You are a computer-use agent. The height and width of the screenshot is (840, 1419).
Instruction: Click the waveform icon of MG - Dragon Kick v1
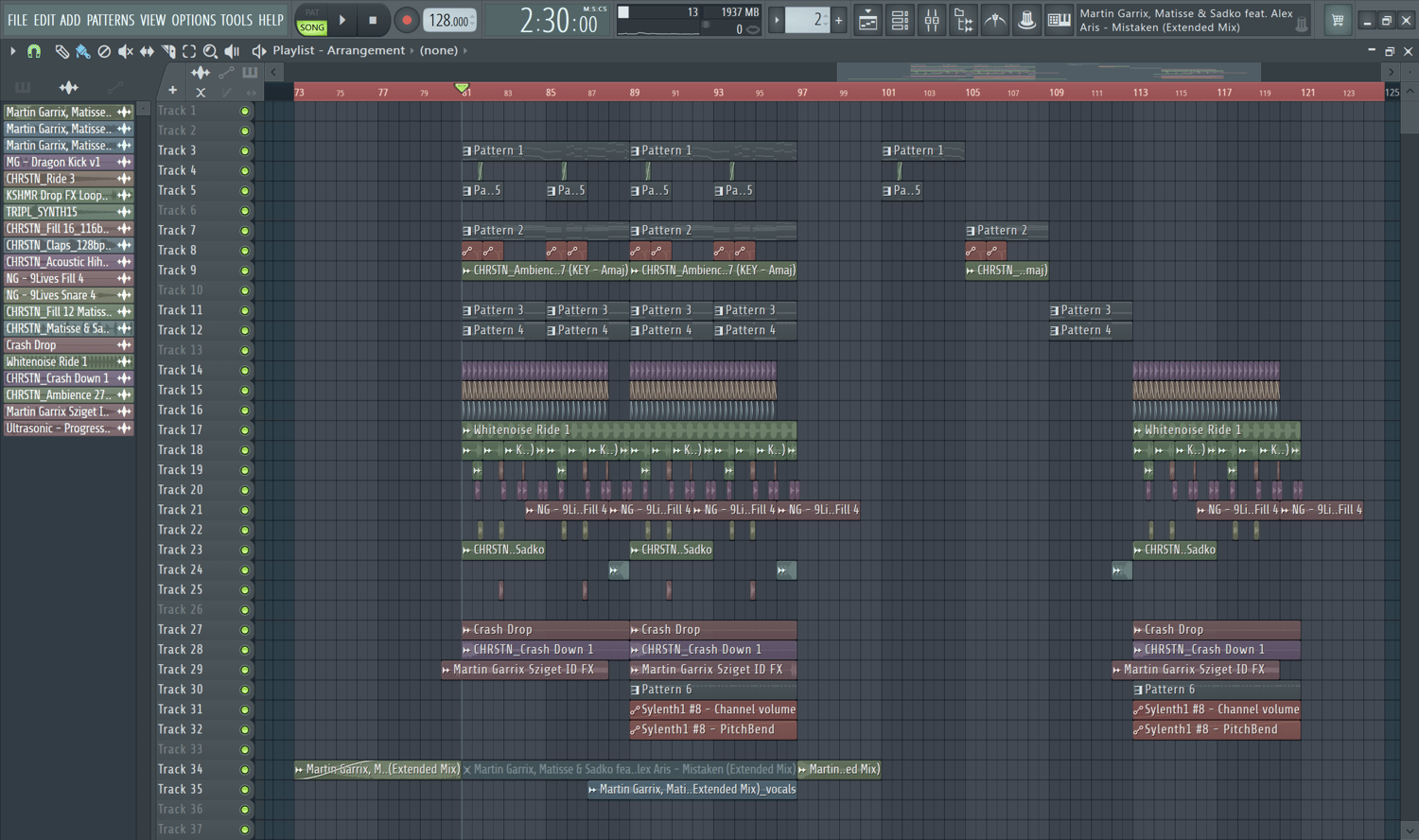[124, 162]
